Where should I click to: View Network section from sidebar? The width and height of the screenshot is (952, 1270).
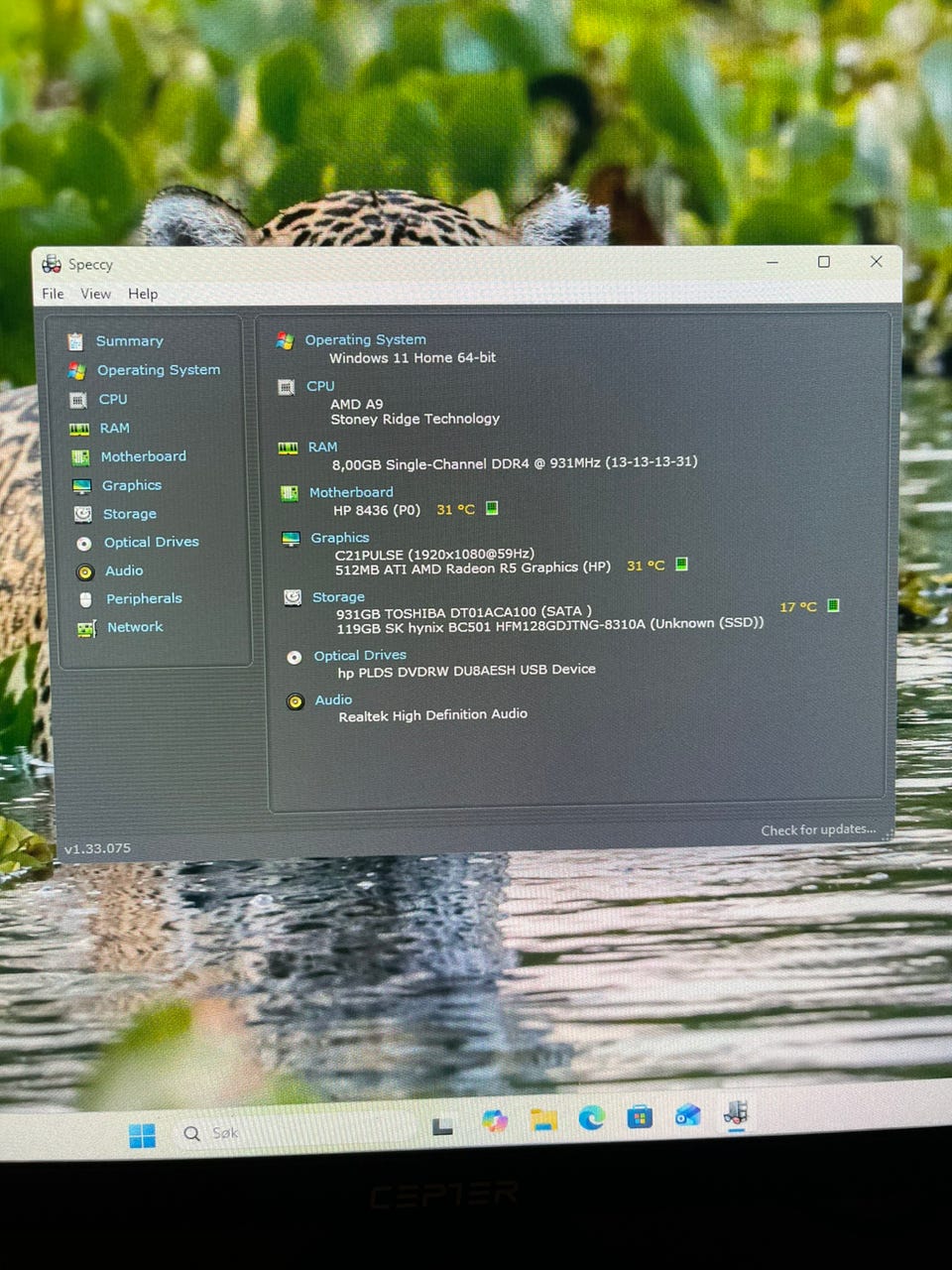tap(135, 627)
